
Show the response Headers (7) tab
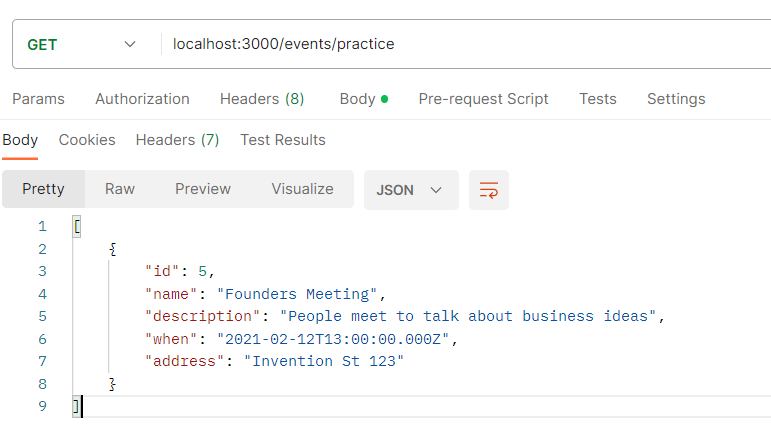[x=177, y=140]
